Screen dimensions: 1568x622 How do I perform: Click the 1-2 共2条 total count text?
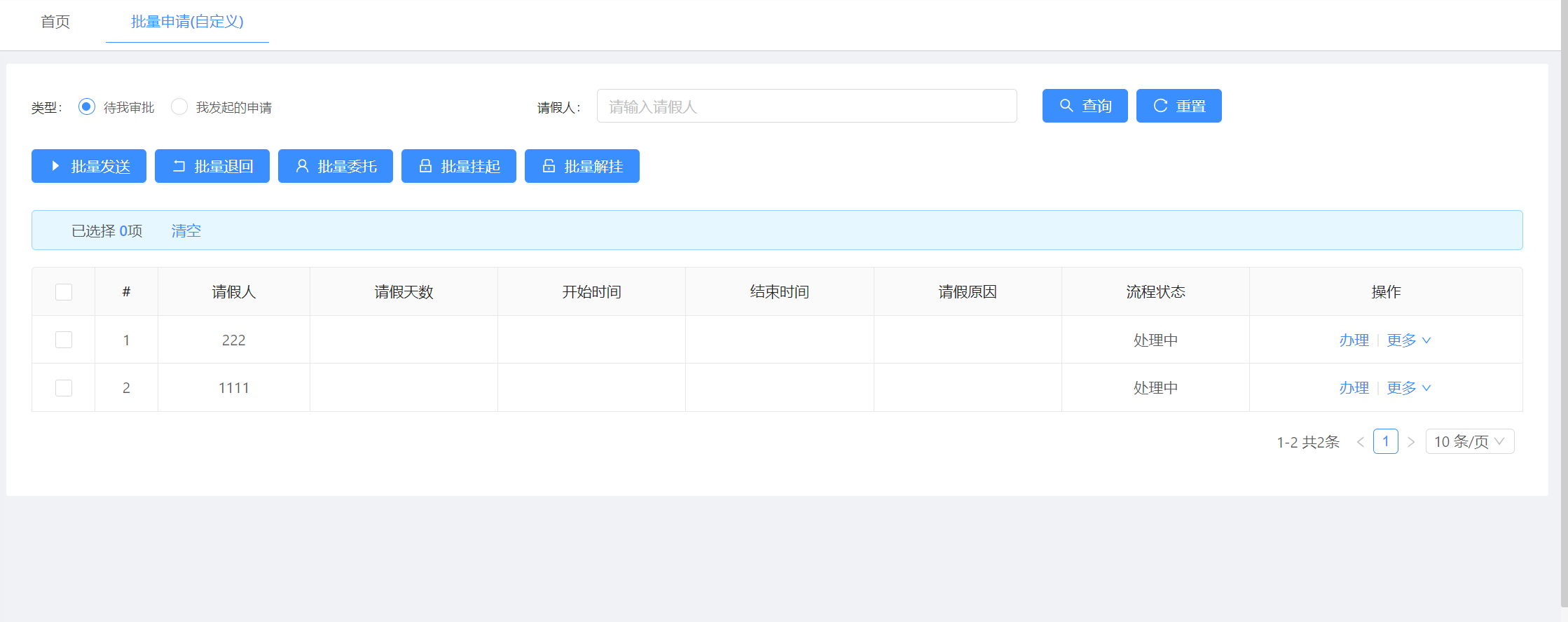pyautogui.click(x=1308, y=442)
